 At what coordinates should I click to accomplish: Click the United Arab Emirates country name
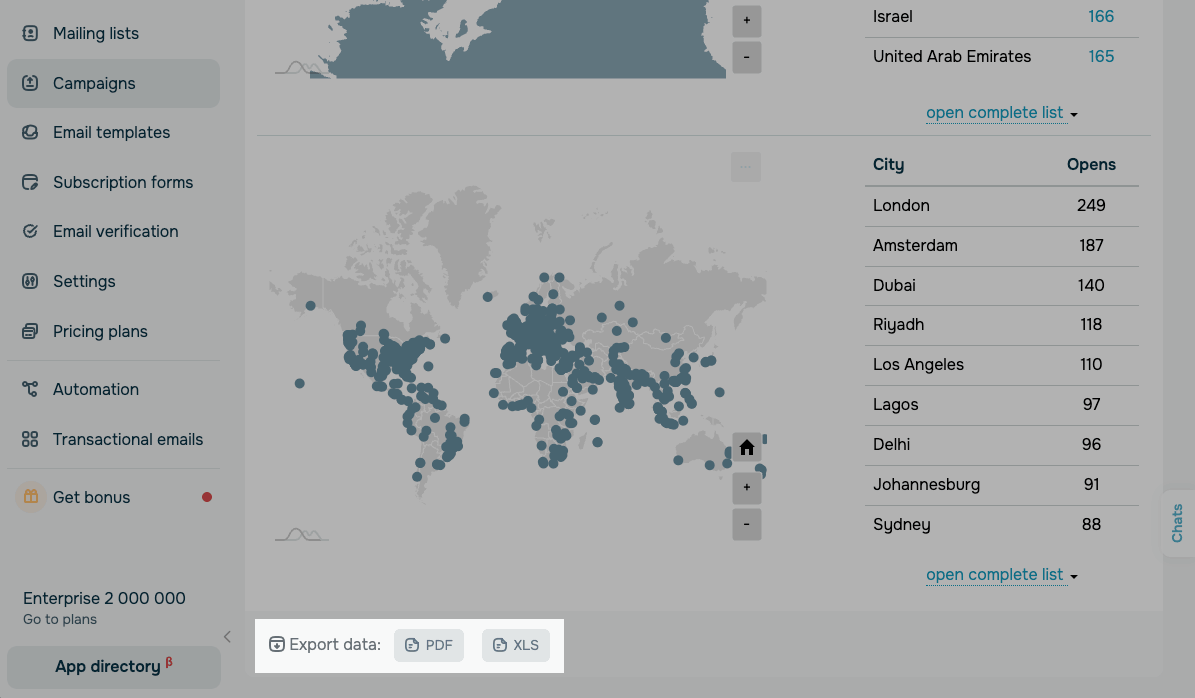coord(952,56)
